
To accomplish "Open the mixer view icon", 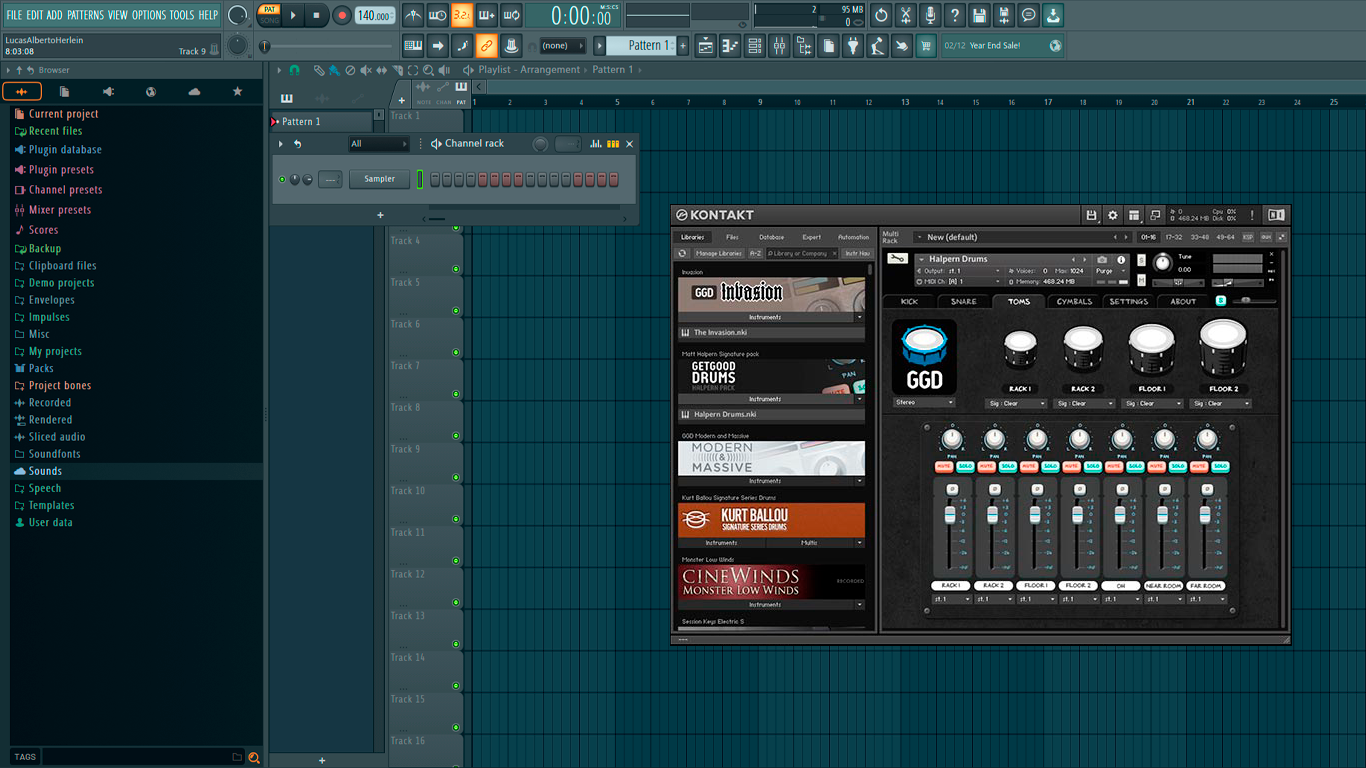I will (779, 46).
